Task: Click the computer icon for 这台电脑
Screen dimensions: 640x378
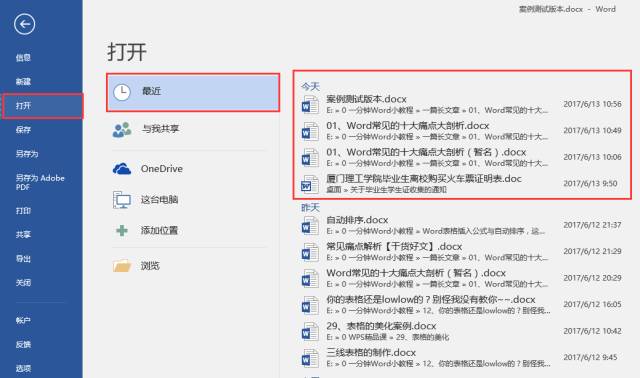Action: click(122, 200)
